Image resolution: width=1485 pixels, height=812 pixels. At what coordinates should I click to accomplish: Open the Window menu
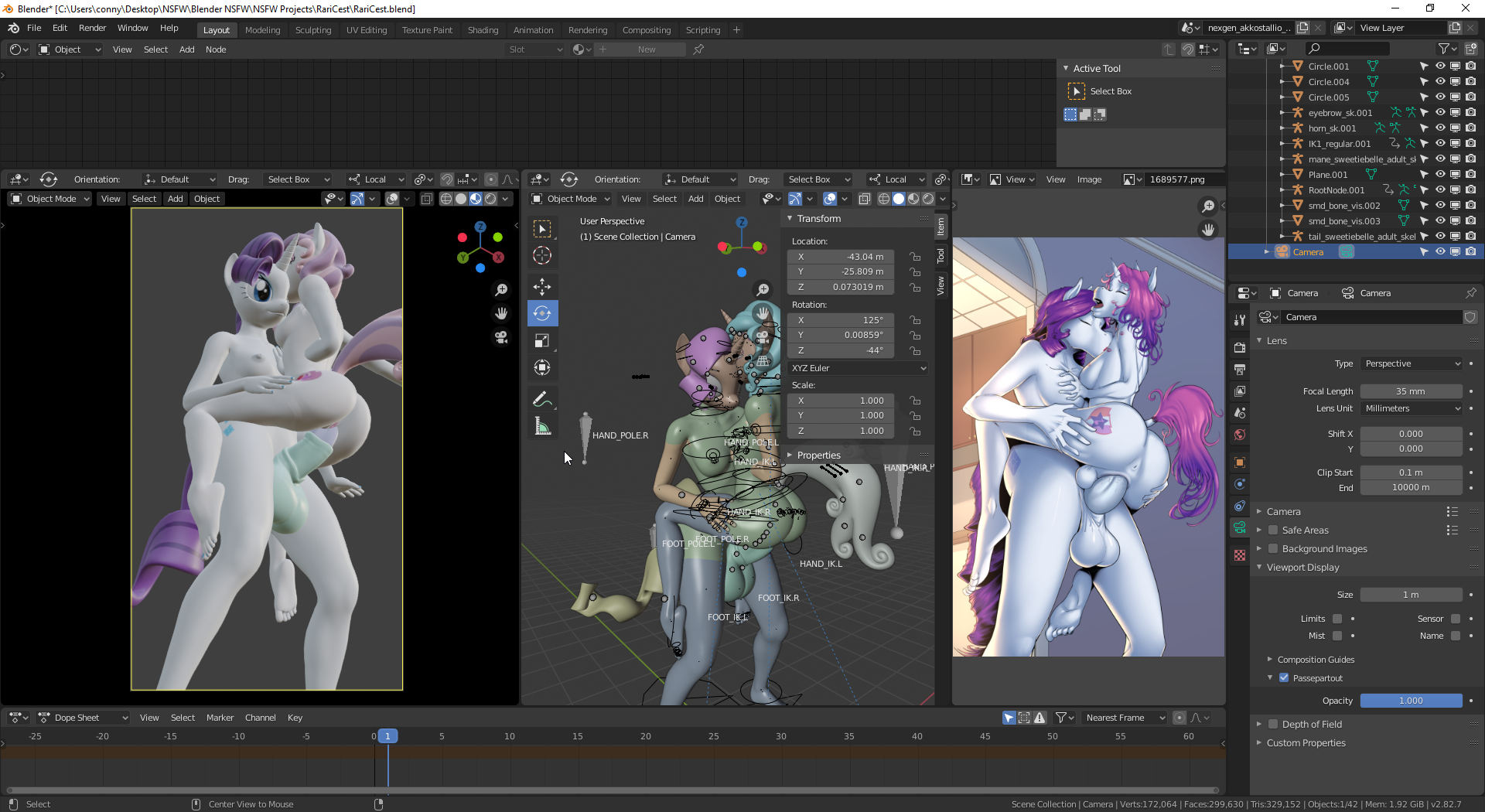pos(132,28)
